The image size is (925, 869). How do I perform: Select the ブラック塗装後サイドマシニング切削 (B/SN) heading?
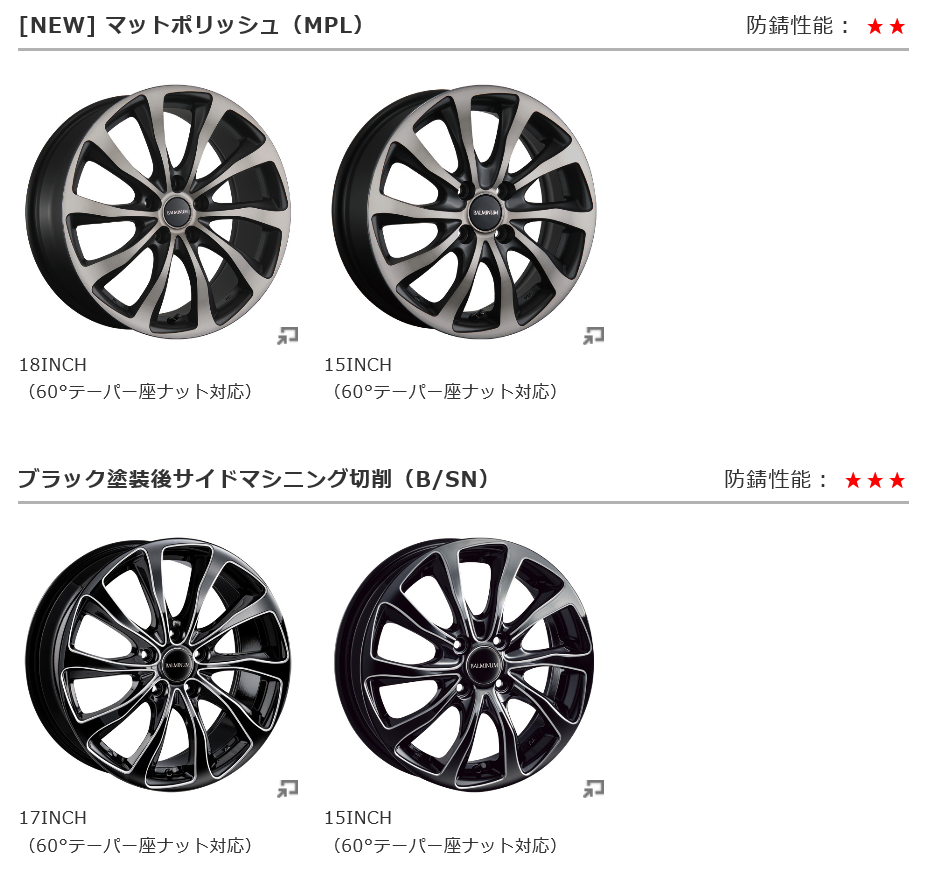pyautogui.click(x=254, y=479)
